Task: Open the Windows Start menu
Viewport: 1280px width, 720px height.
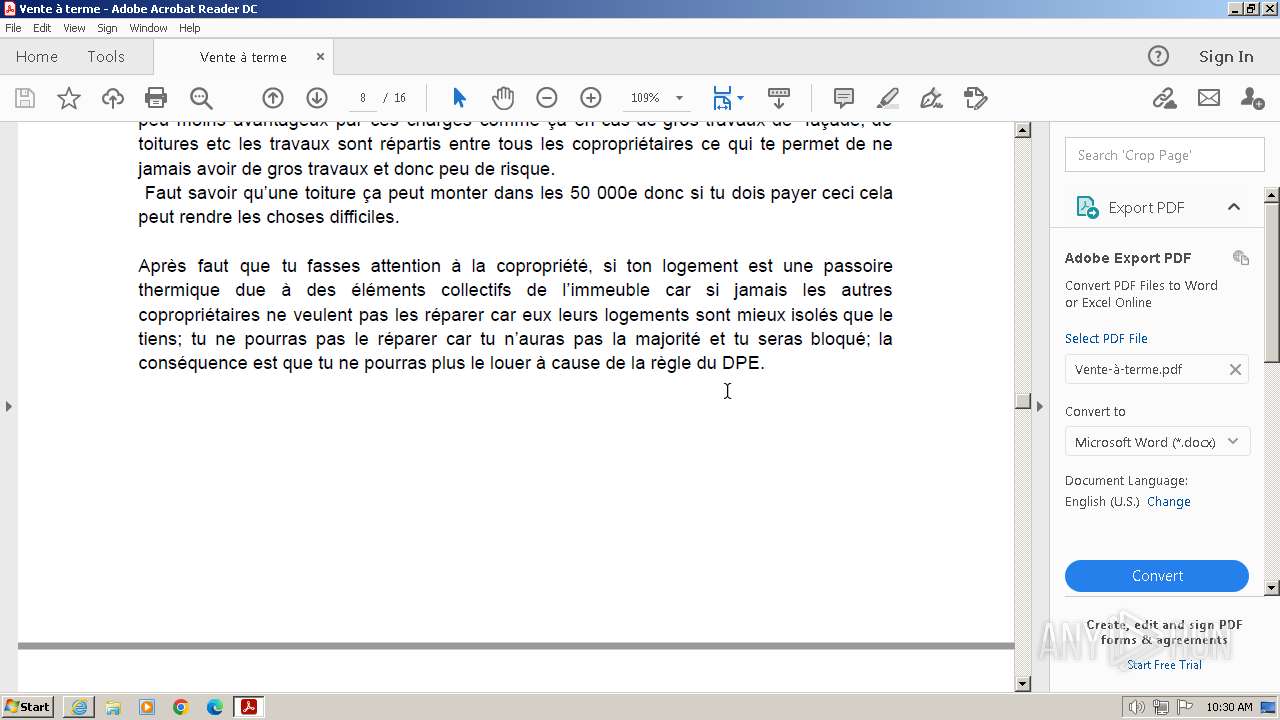Action: tap(27, 707)
